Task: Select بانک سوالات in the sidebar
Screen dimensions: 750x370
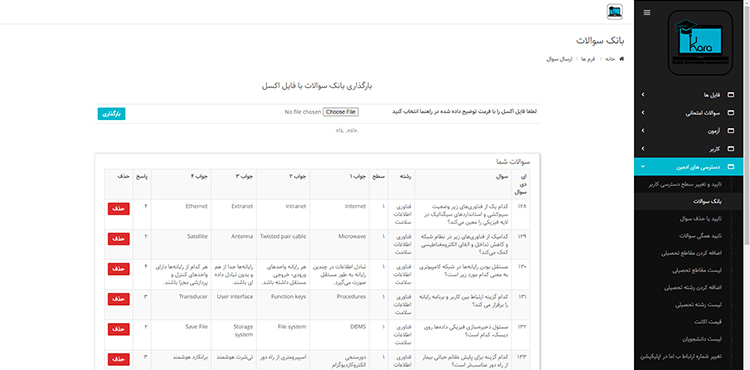Action: (x=689, y=201)
